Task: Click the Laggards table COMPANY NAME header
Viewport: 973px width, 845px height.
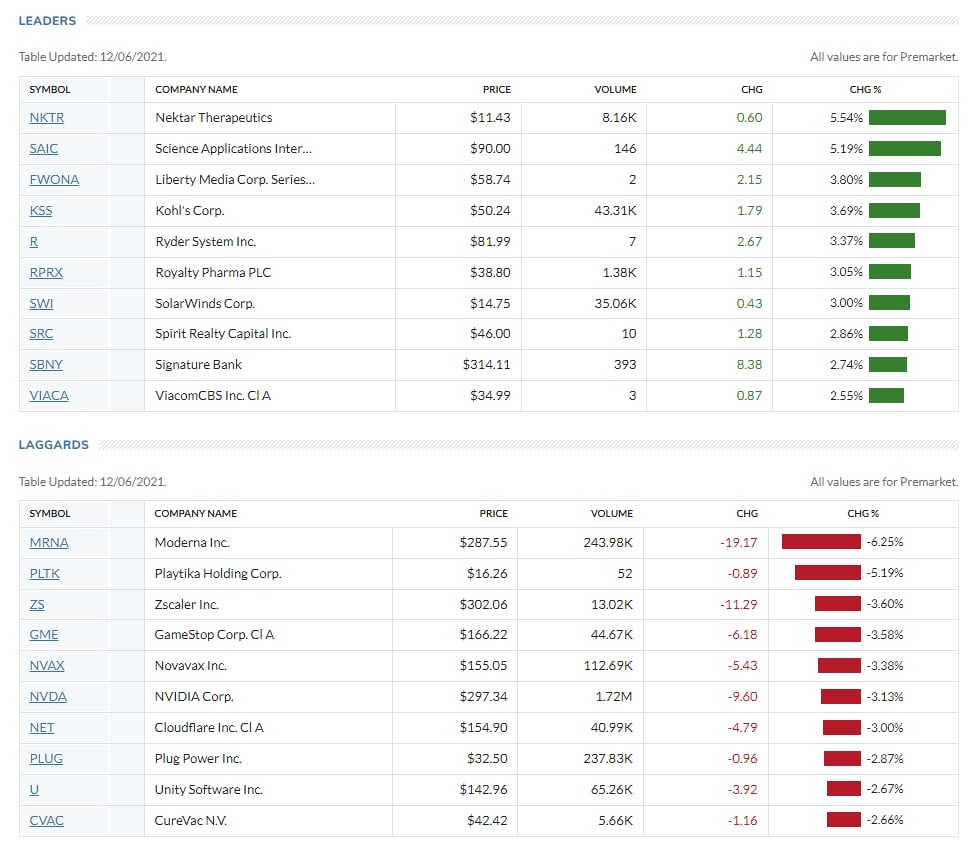Action: pos(195,514)
